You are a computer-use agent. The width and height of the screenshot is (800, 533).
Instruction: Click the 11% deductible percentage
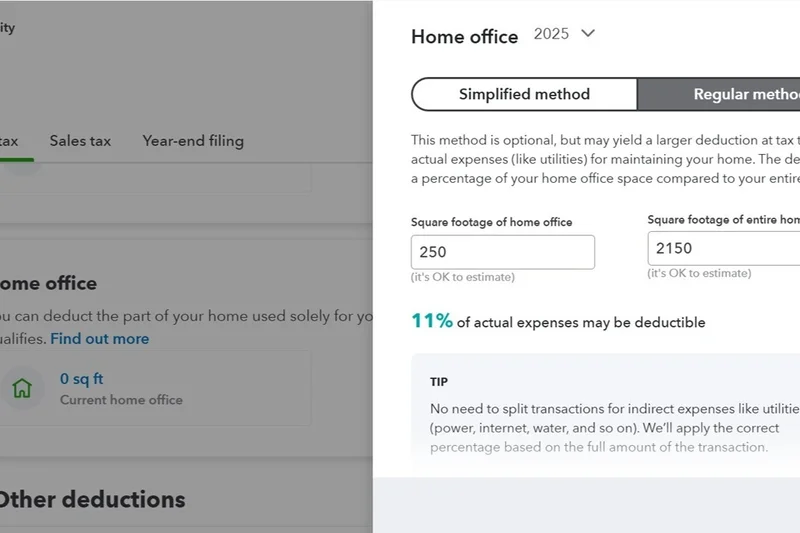click(432, 321)
